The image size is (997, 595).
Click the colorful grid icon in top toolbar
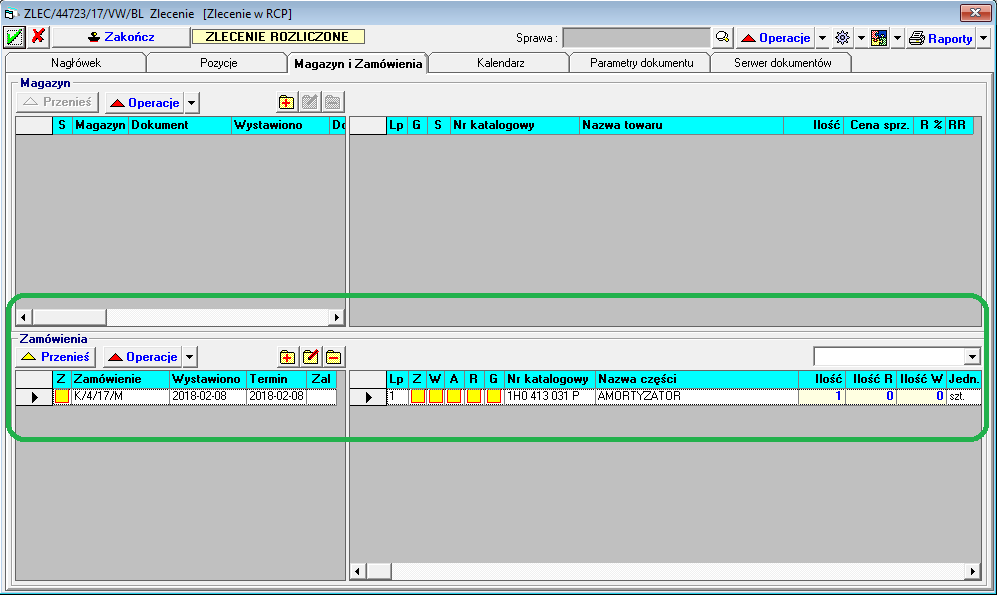(879, 38)
